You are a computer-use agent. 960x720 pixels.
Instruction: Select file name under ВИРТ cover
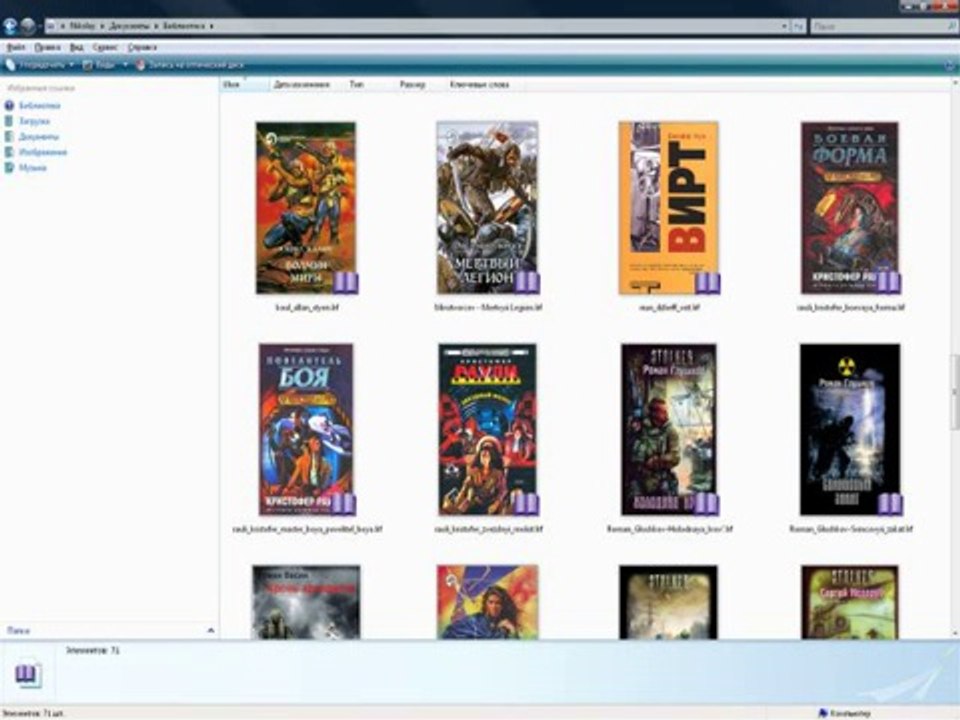click(669, 307)
